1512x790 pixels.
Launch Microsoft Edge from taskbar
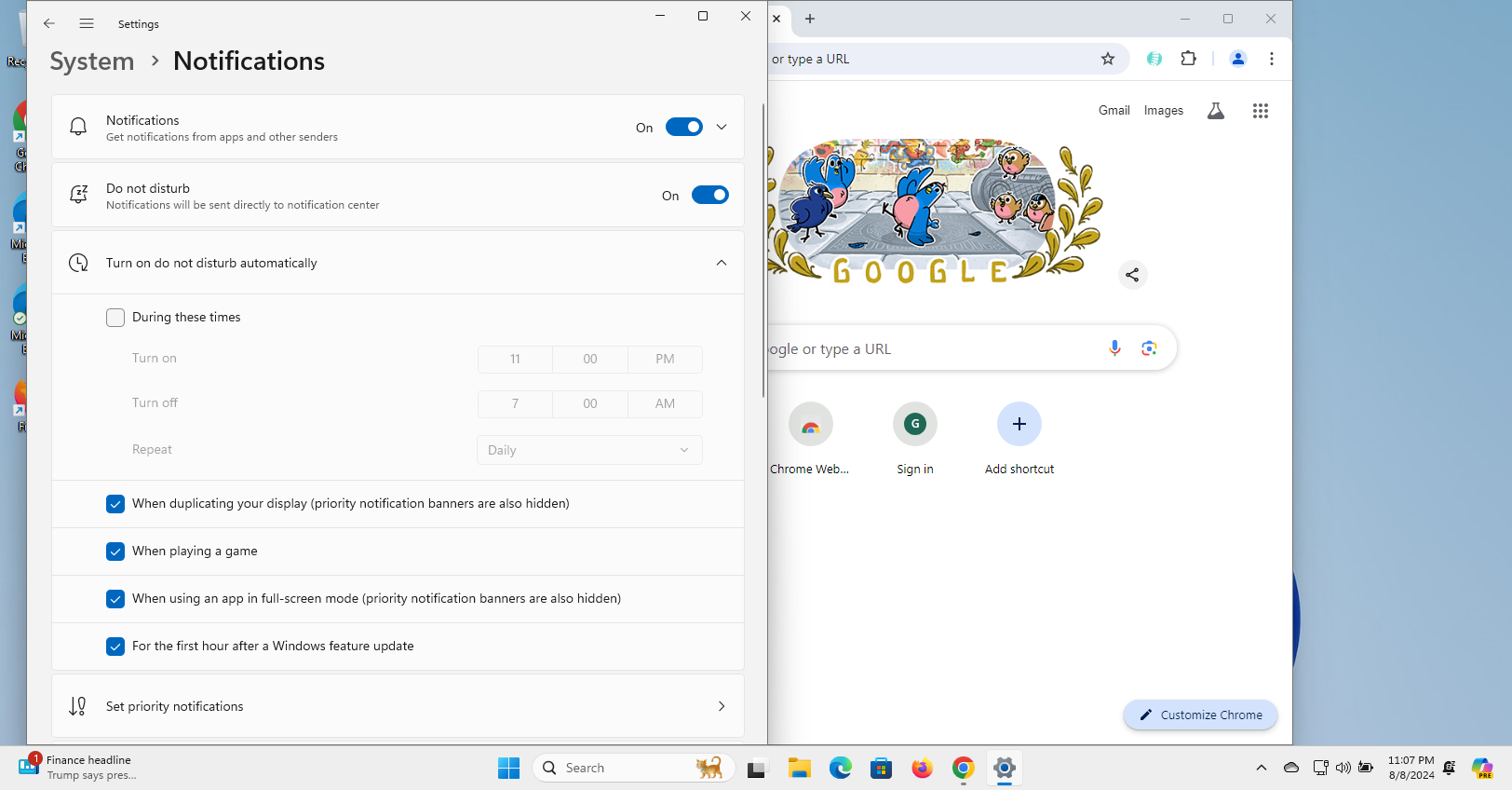(x=841, y=768)
